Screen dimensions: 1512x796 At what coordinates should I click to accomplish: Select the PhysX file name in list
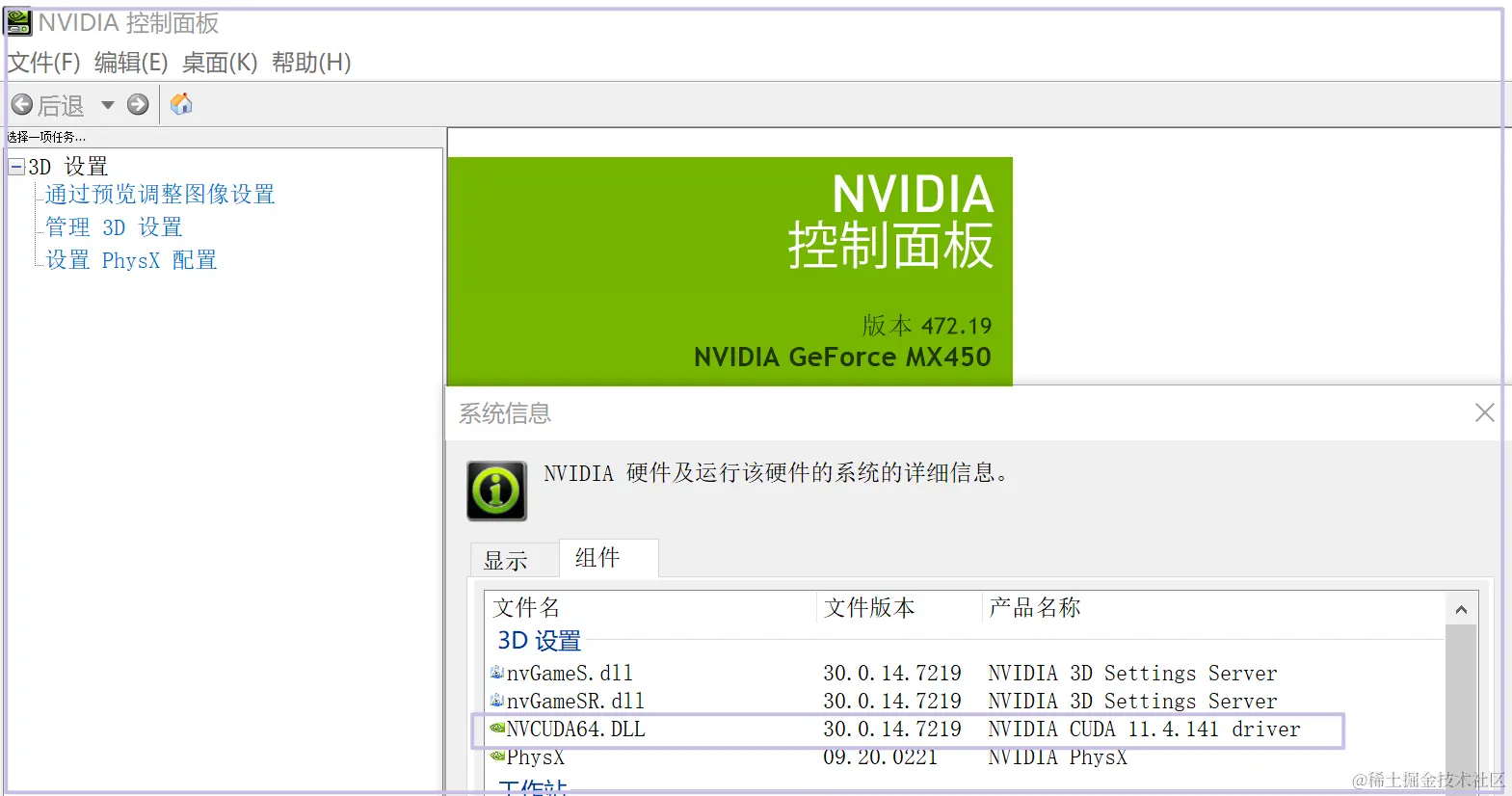click(x=536, y=756)
